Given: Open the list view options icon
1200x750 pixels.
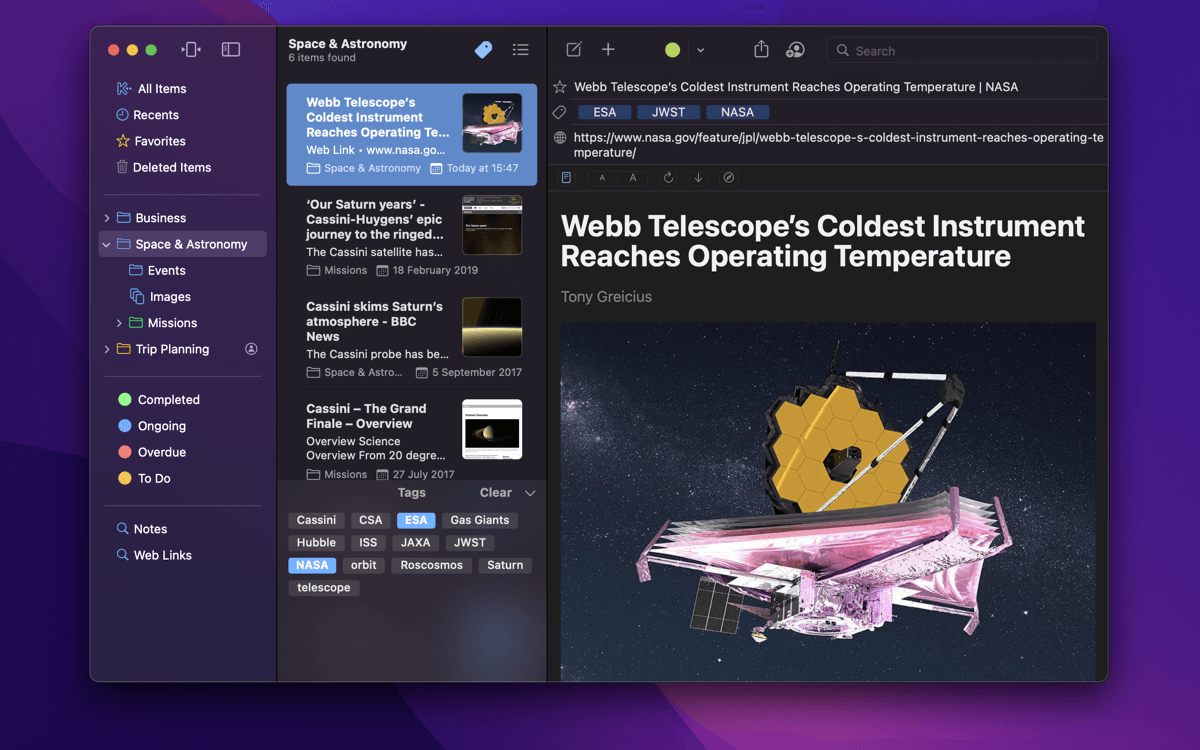Looking at the screenshot, I should pyautogui.click(x=521, y=49).
